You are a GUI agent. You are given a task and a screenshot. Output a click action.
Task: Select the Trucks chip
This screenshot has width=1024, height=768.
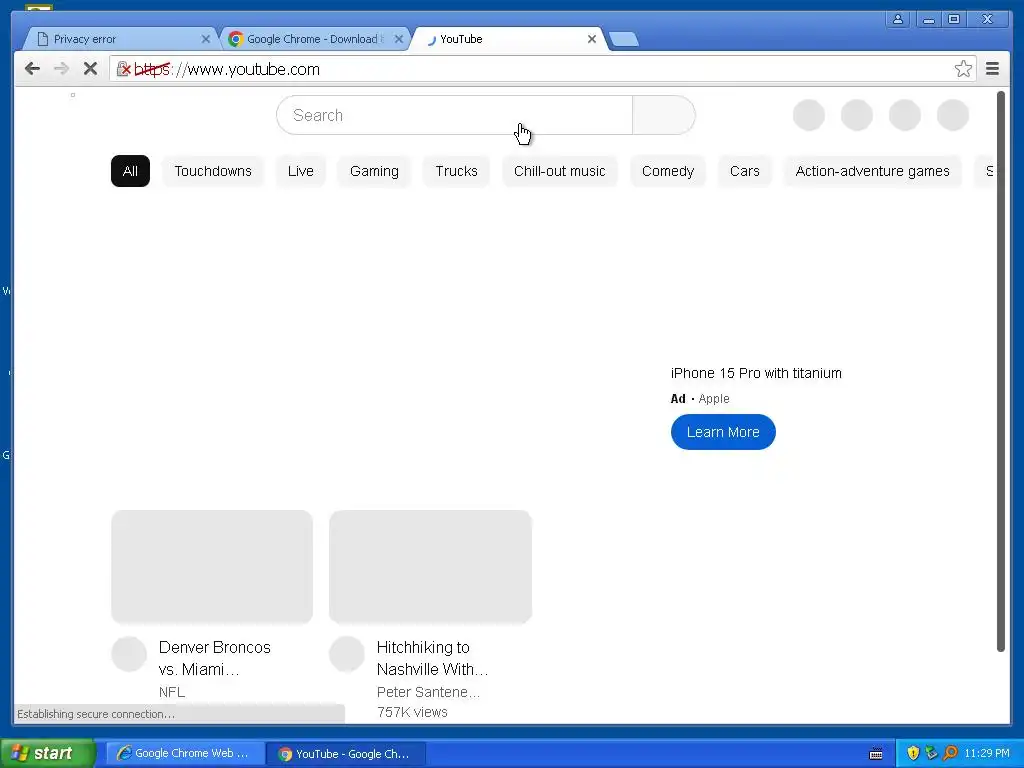456,171
